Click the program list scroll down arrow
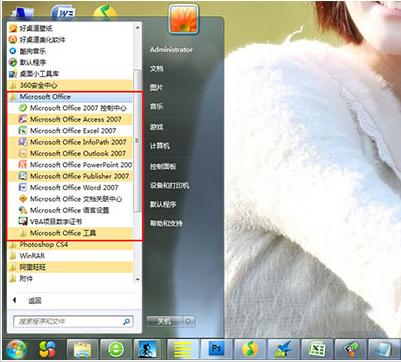 (x=137, y=279)
